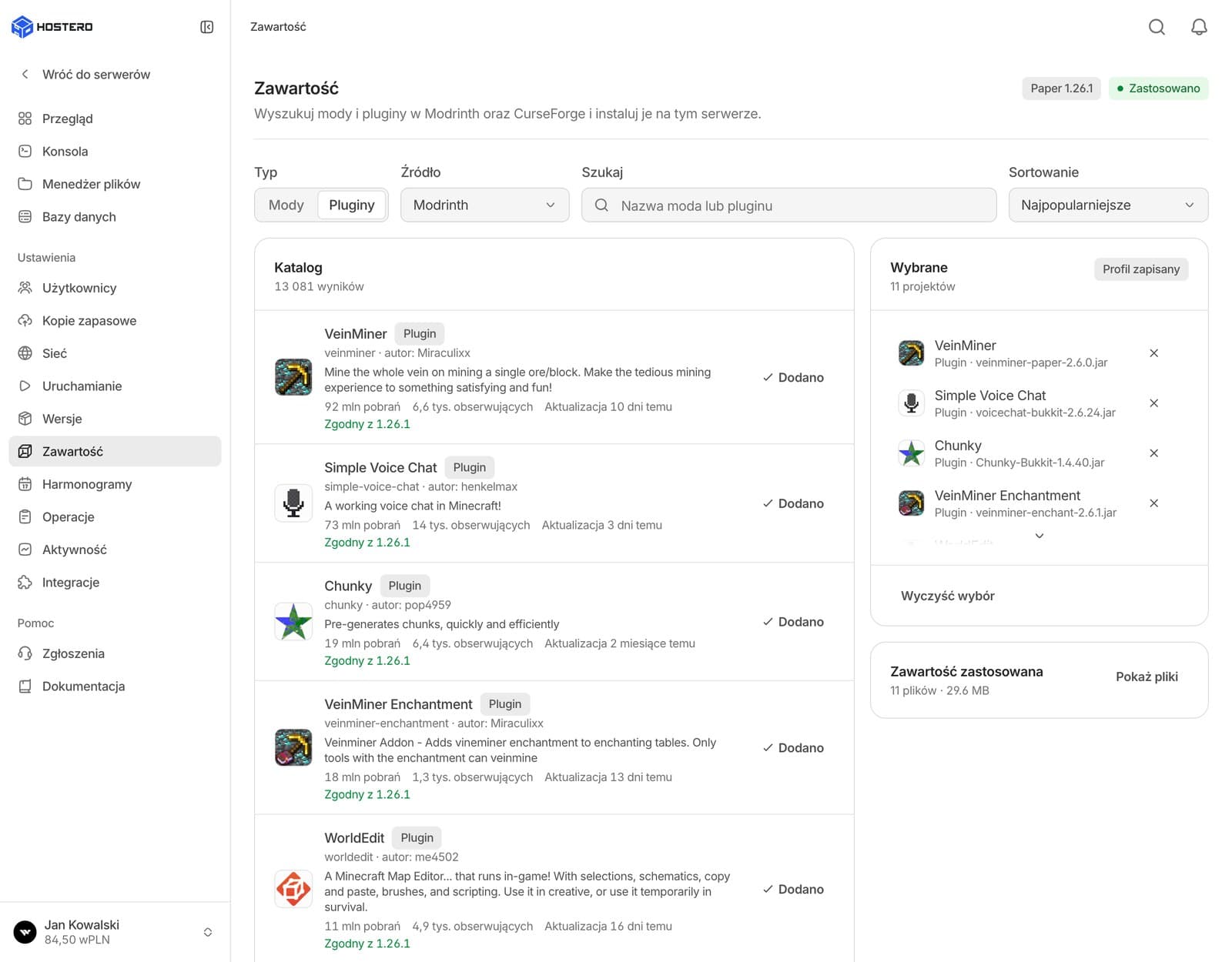Click the Hostero logo
The width and height of the screenshot is (1232, 962).
coord(52,27)
